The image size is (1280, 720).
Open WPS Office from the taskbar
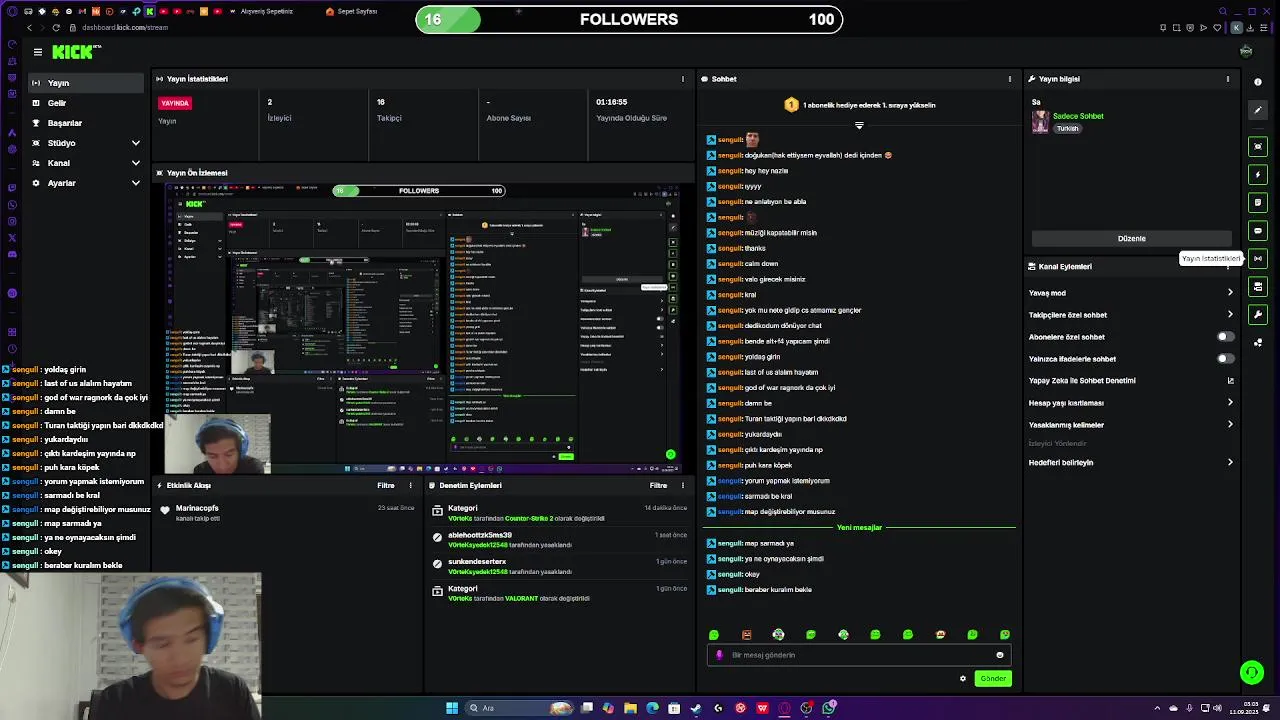[x=762, y=708]
